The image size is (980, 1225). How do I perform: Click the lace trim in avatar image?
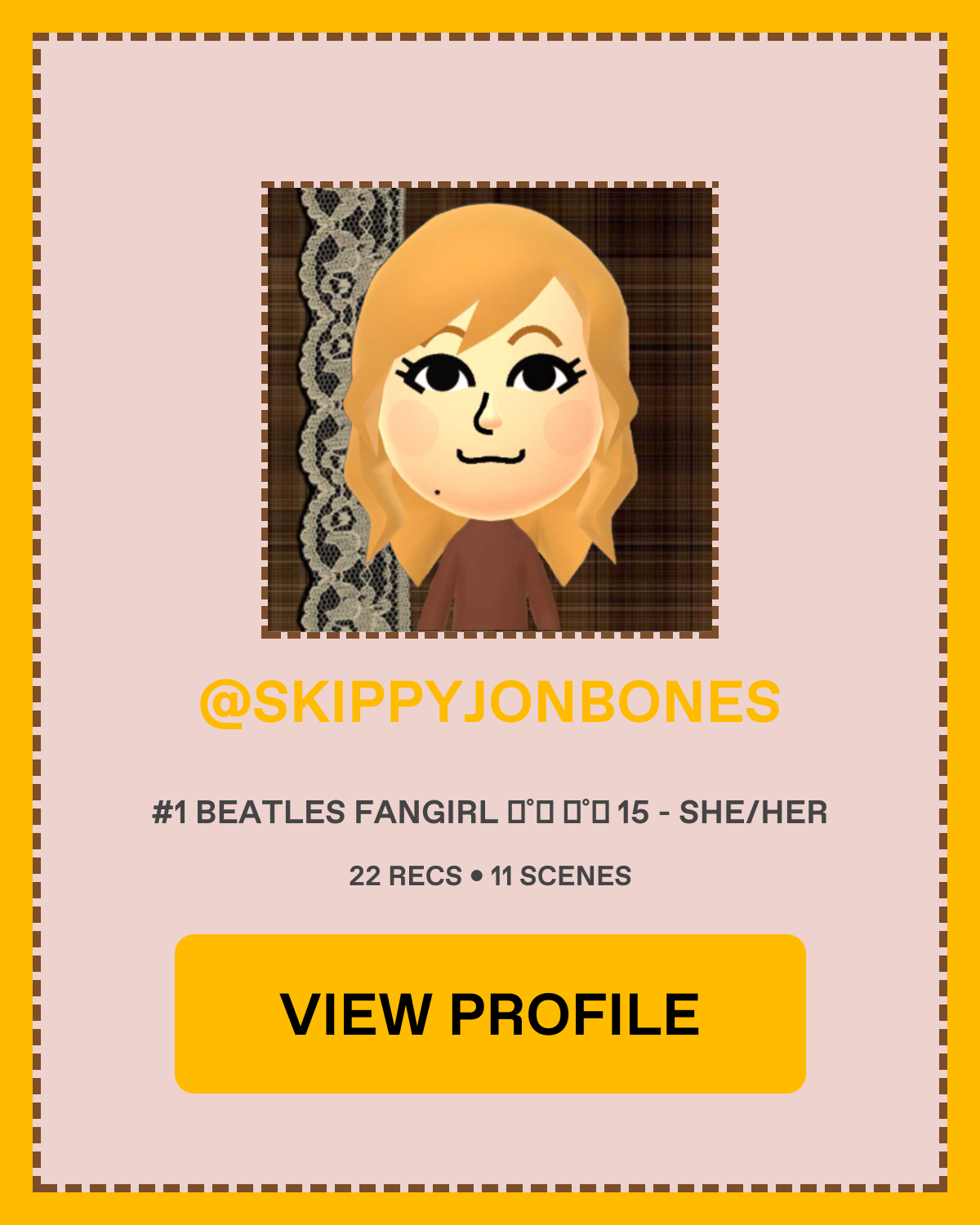(x=343, y=408)
